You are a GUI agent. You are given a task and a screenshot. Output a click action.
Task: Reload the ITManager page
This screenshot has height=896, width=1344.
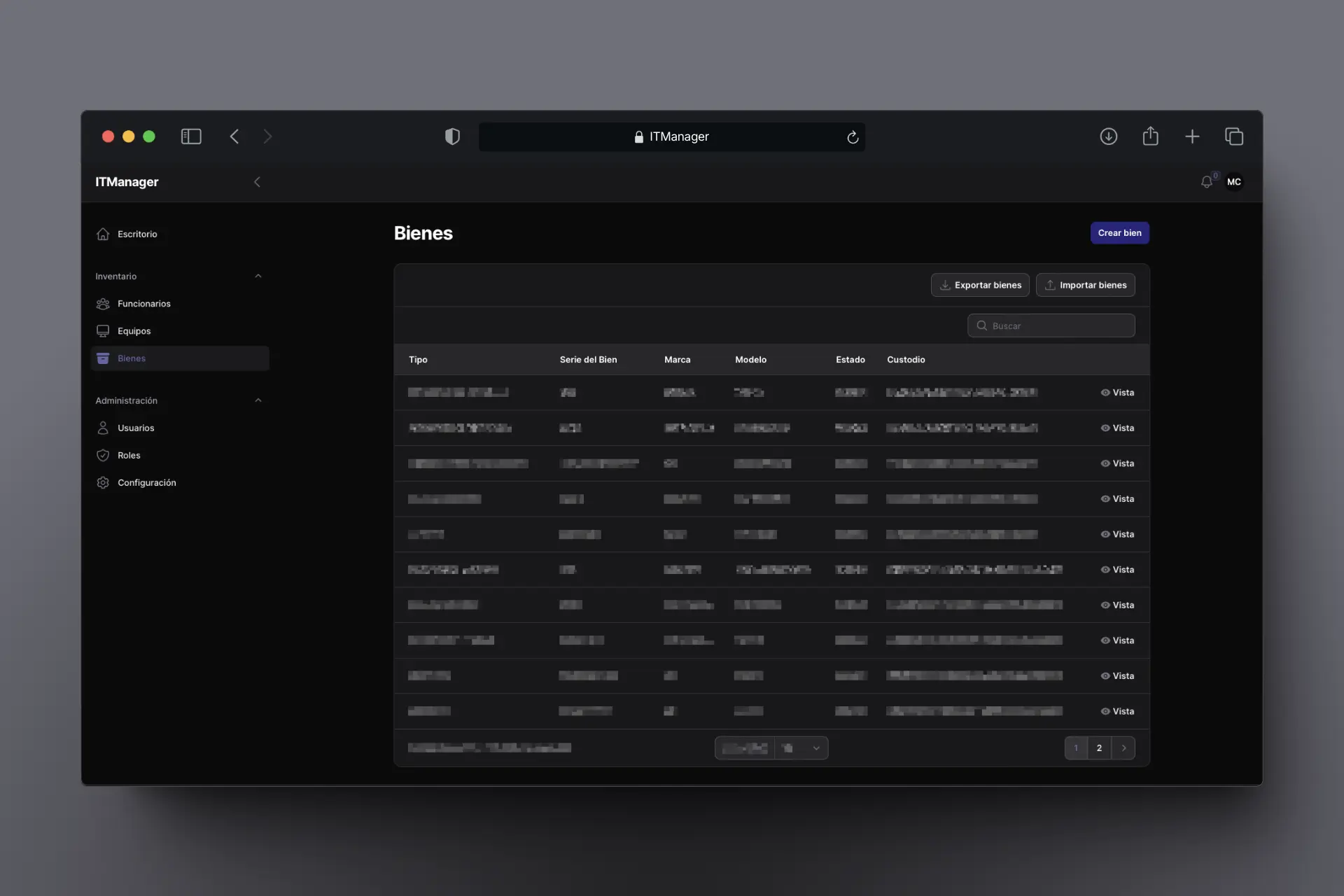click(x=852, y=137)
